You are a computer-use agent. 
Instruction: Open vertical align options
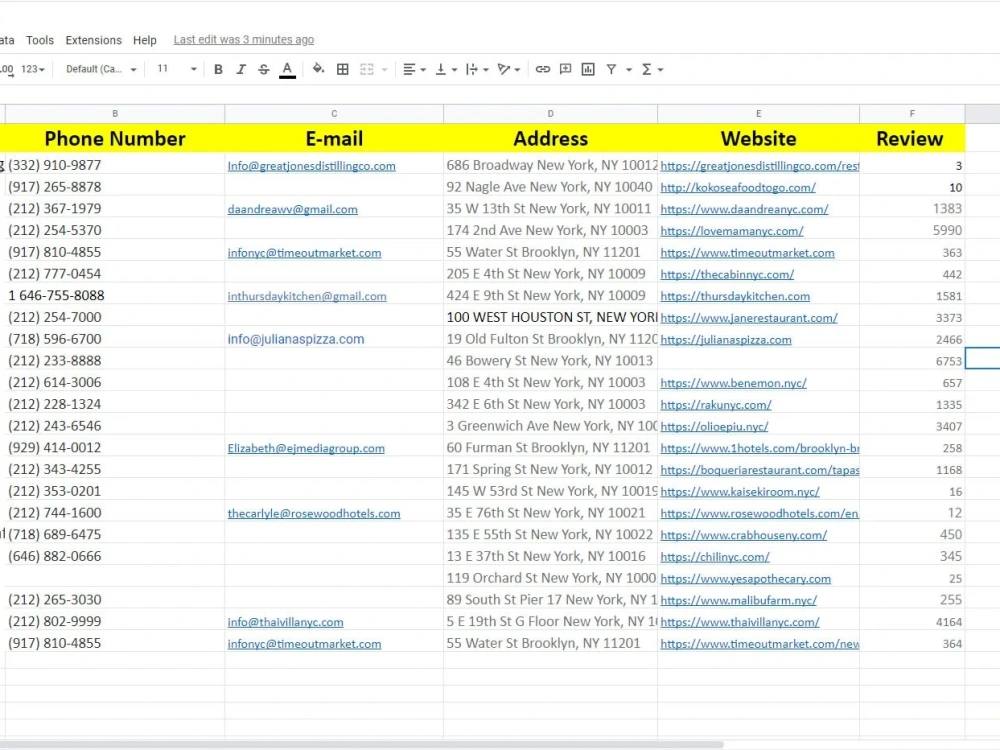446,70
